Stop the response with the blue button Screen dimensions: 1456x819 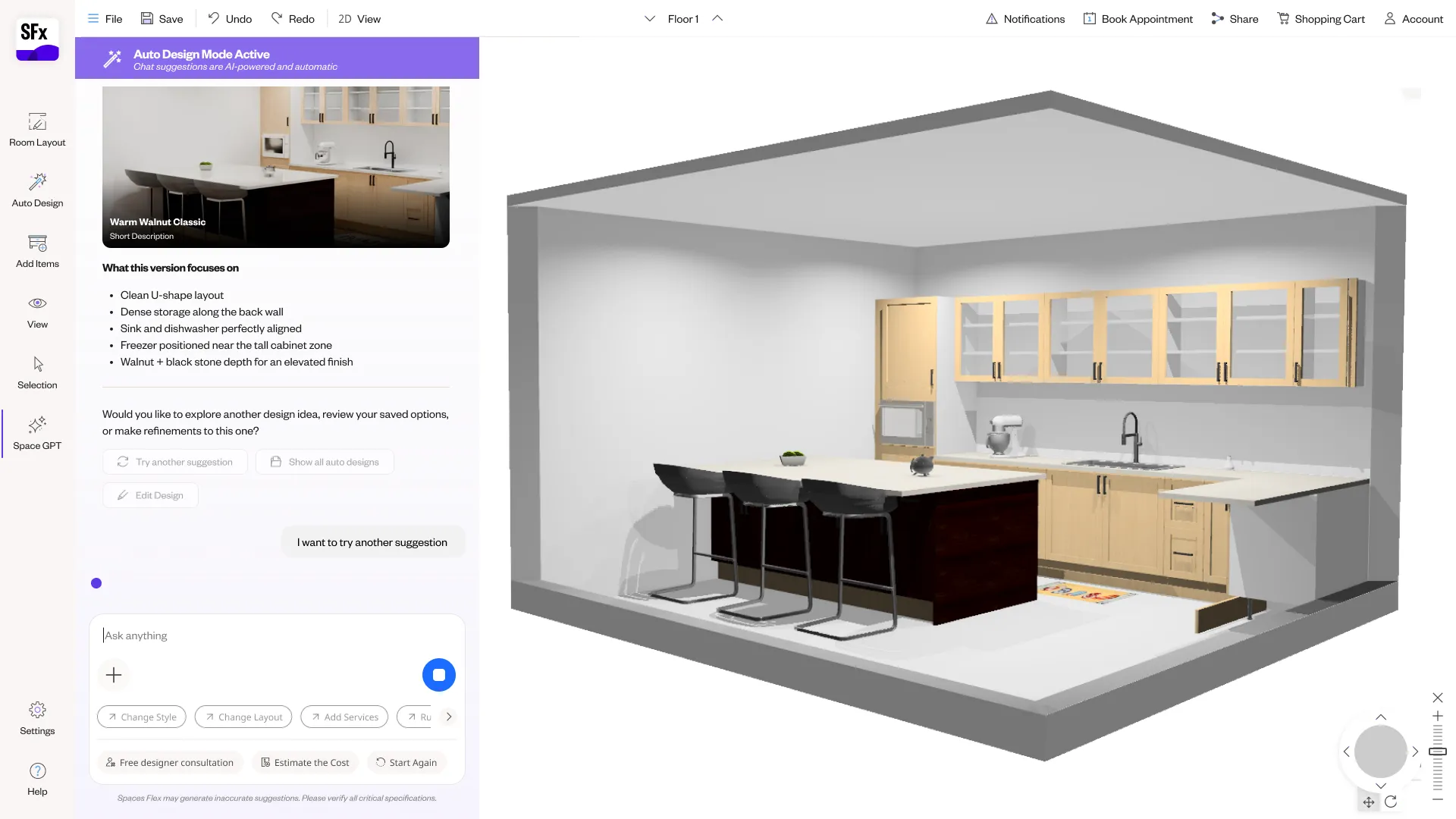(439, 675)
